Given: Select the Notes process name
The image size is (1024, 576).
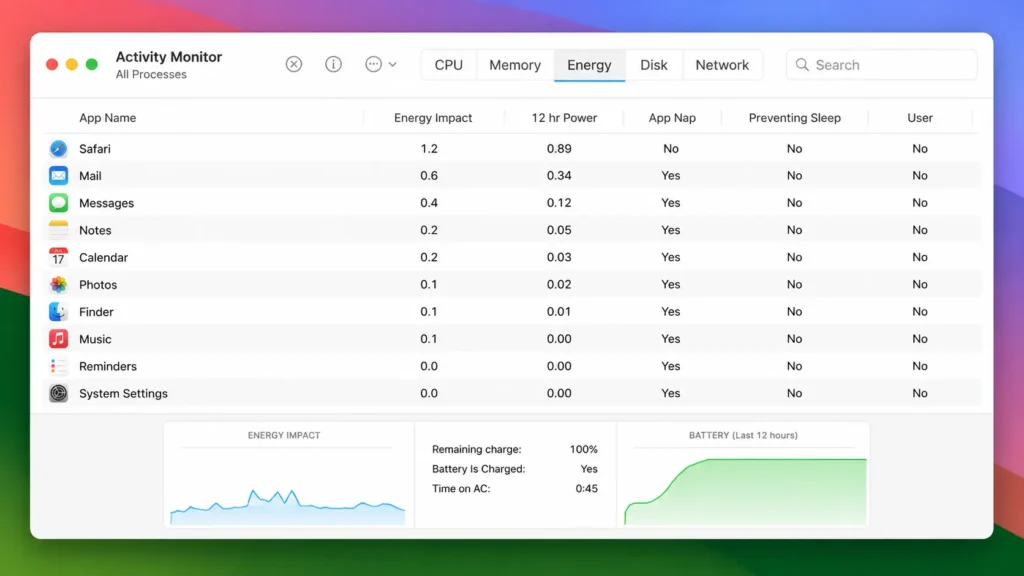Looking at the screenshot, I should click(x=95, y=230).
